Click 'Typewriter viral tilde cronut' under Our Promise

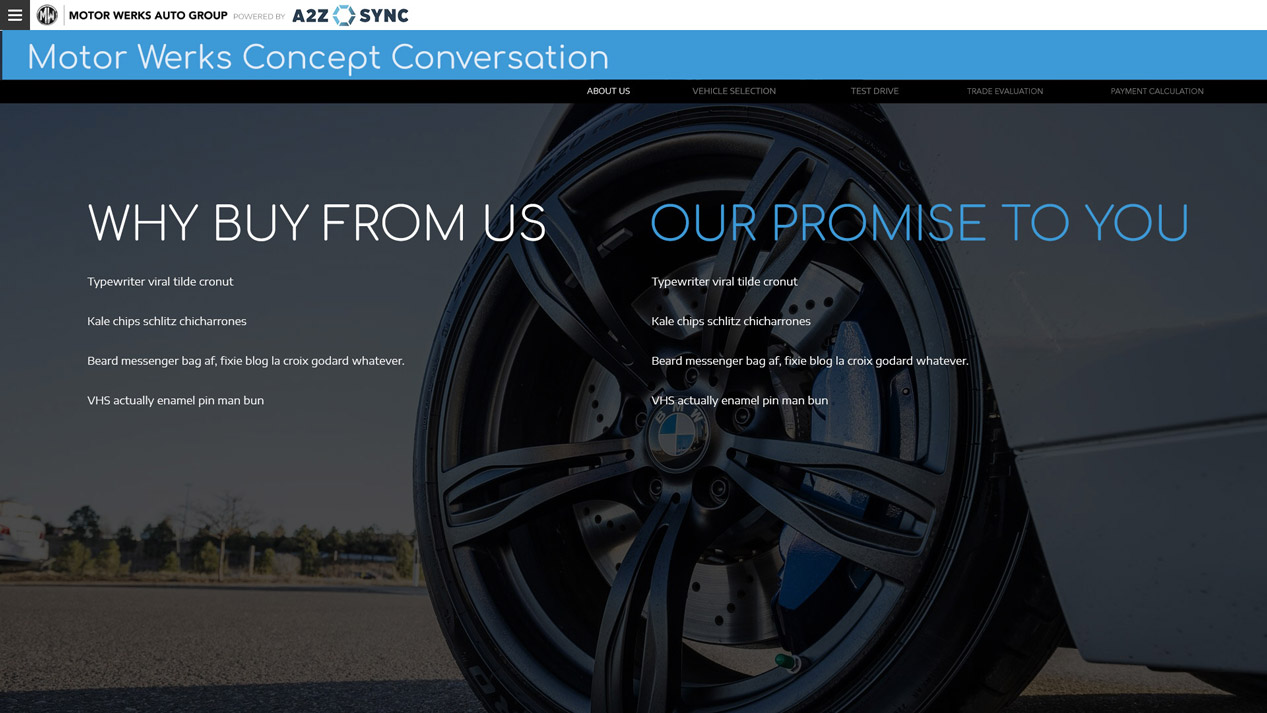pos(724,281)
